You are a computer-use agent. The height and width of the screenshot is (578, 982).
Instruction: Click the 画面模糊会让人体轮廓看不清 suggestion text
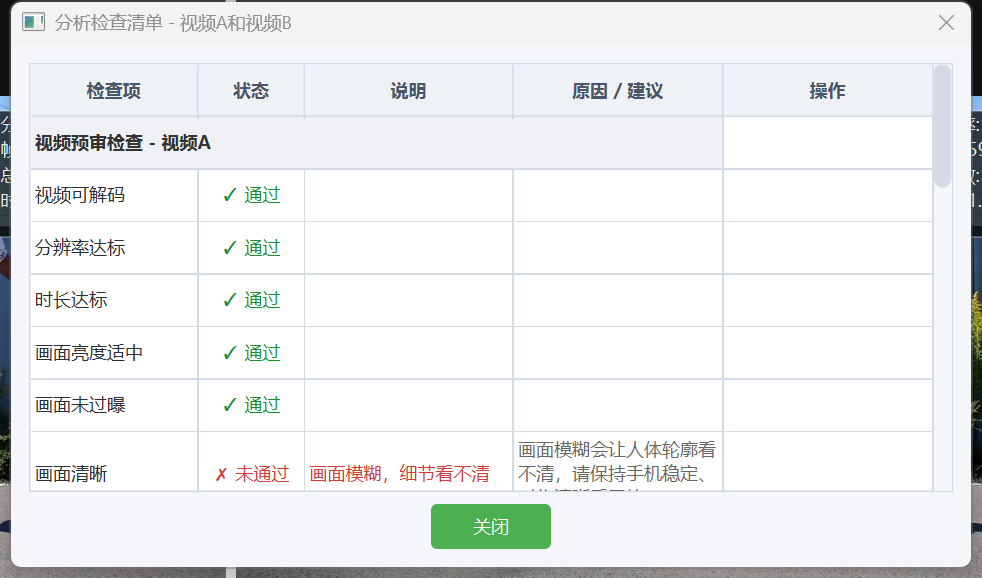tap(617, 465)
